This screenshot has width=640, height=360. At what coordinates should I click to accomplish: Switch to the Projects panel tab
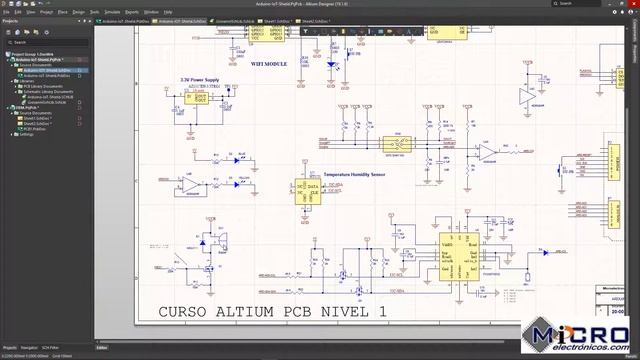(10, 348)
